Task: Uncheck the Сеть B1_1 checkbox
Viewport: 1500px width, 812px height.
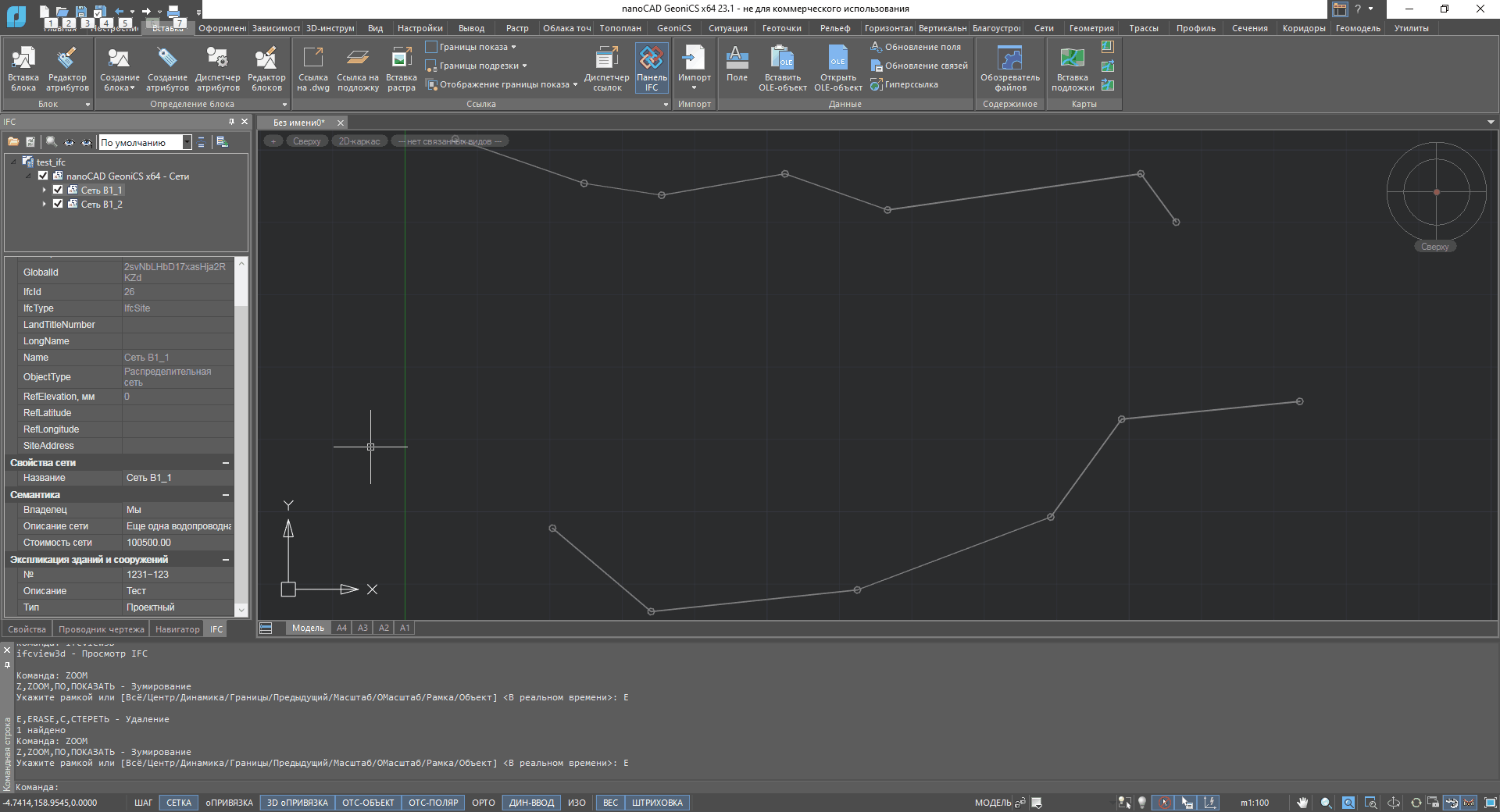Action: (58, 190)
